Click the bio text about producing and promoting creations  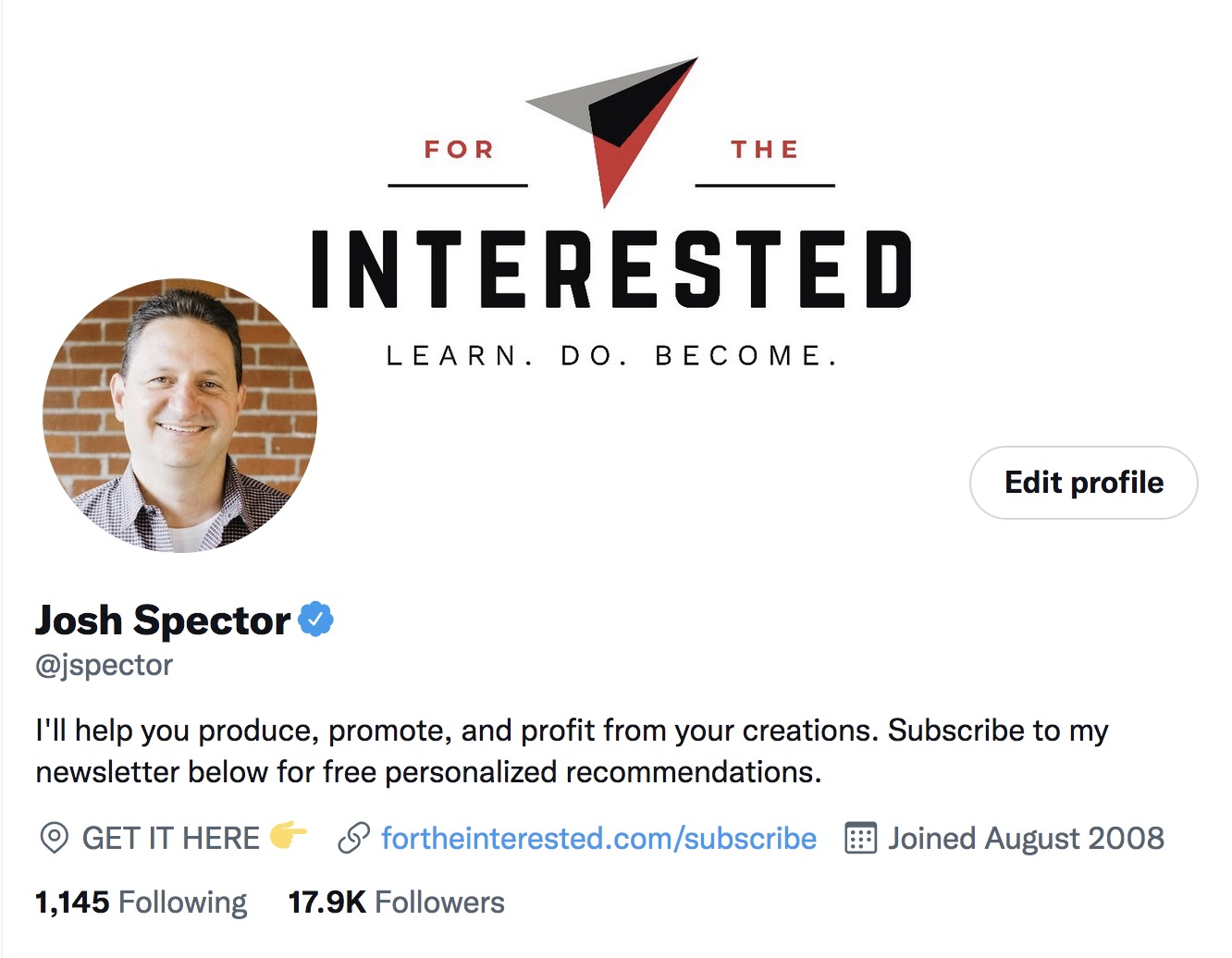pos(569,731)
